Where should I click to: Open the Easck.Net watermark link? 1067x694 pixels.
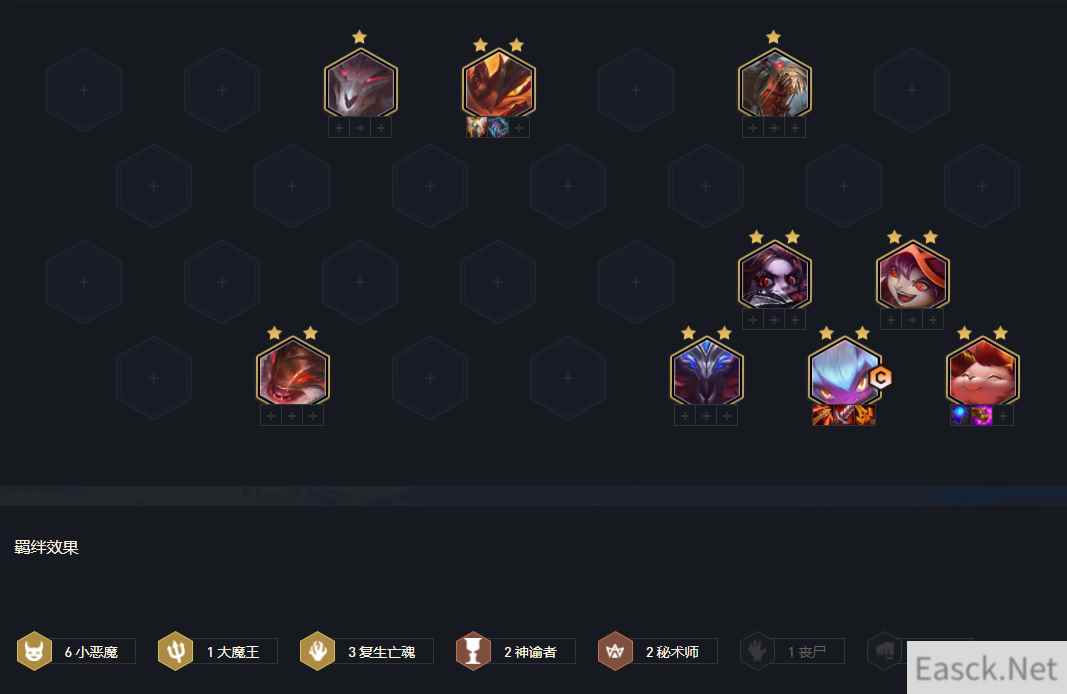986,669
